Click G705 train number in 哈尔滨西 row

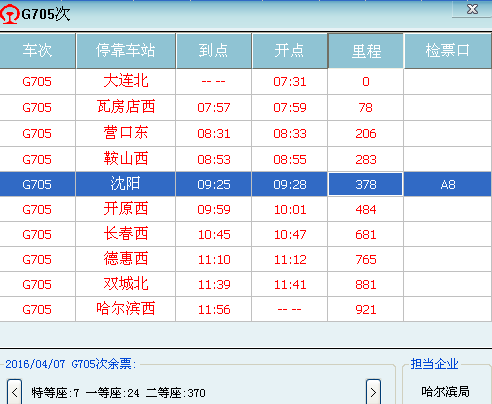point(37,309)
